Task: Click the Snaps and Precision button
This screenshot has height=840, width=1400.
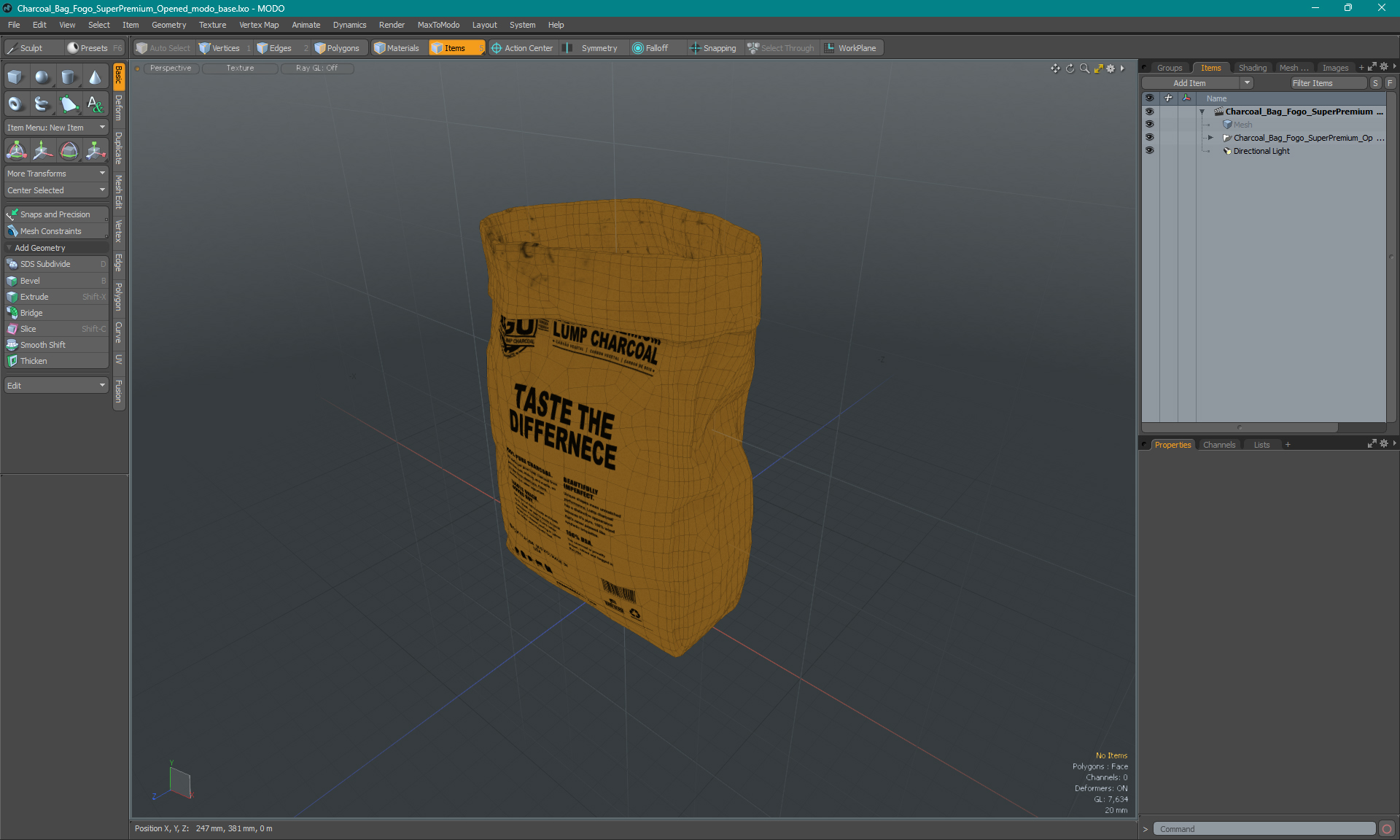Action: click(x=56, y=214)
